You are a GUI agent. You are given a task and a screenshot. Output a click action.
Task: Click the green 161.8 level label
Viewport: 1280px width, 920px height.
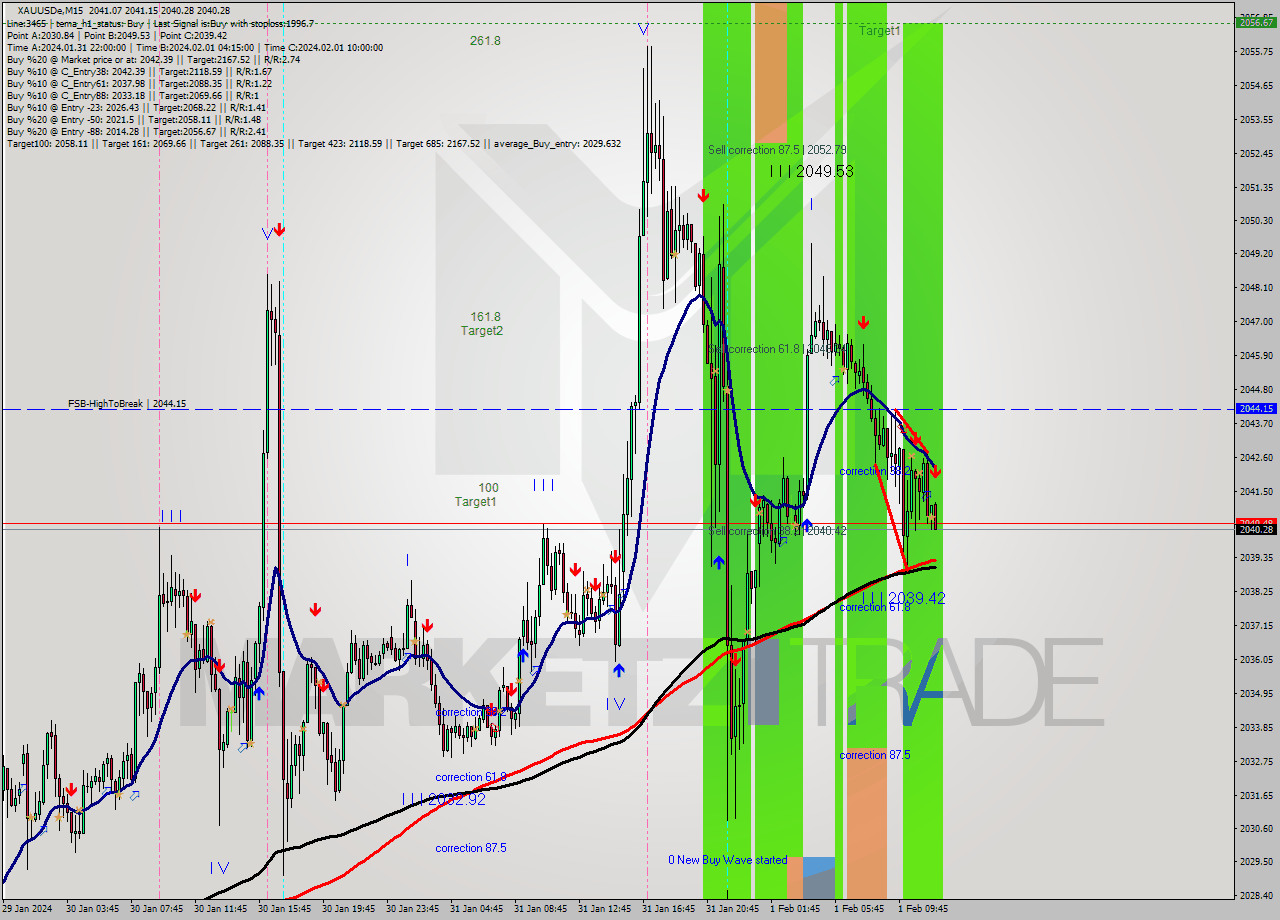point(485,317)
